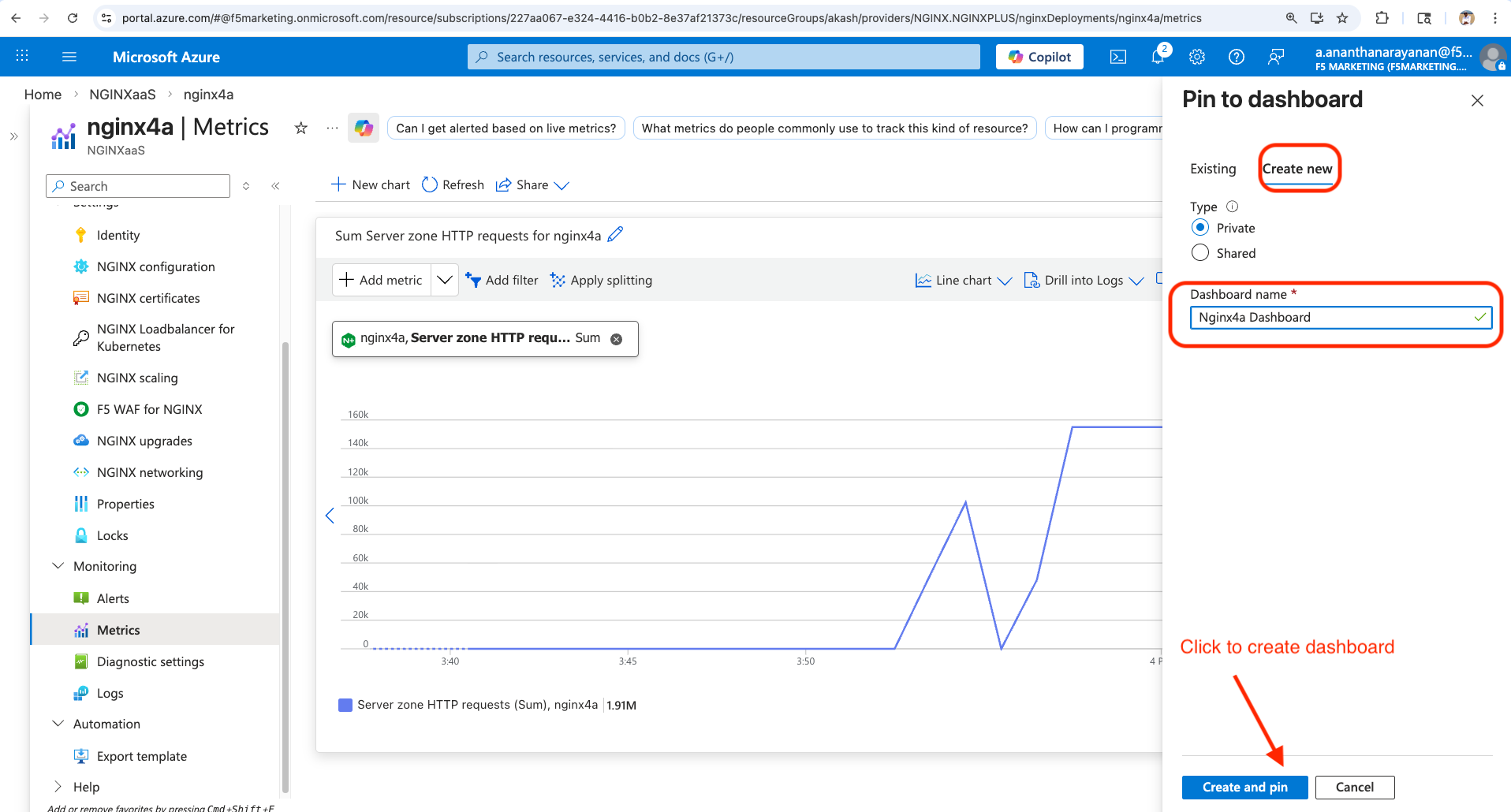The image size is (1511, 812).
Task: Click the Cancel button
Action: pos(1355,787)
